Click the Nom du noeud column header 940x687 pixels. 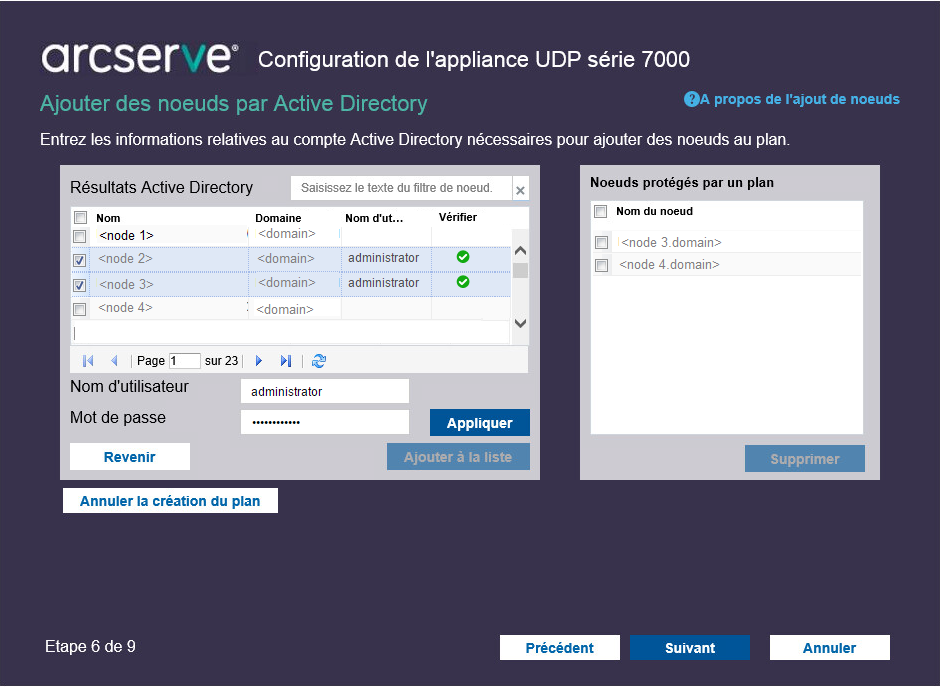655,211
